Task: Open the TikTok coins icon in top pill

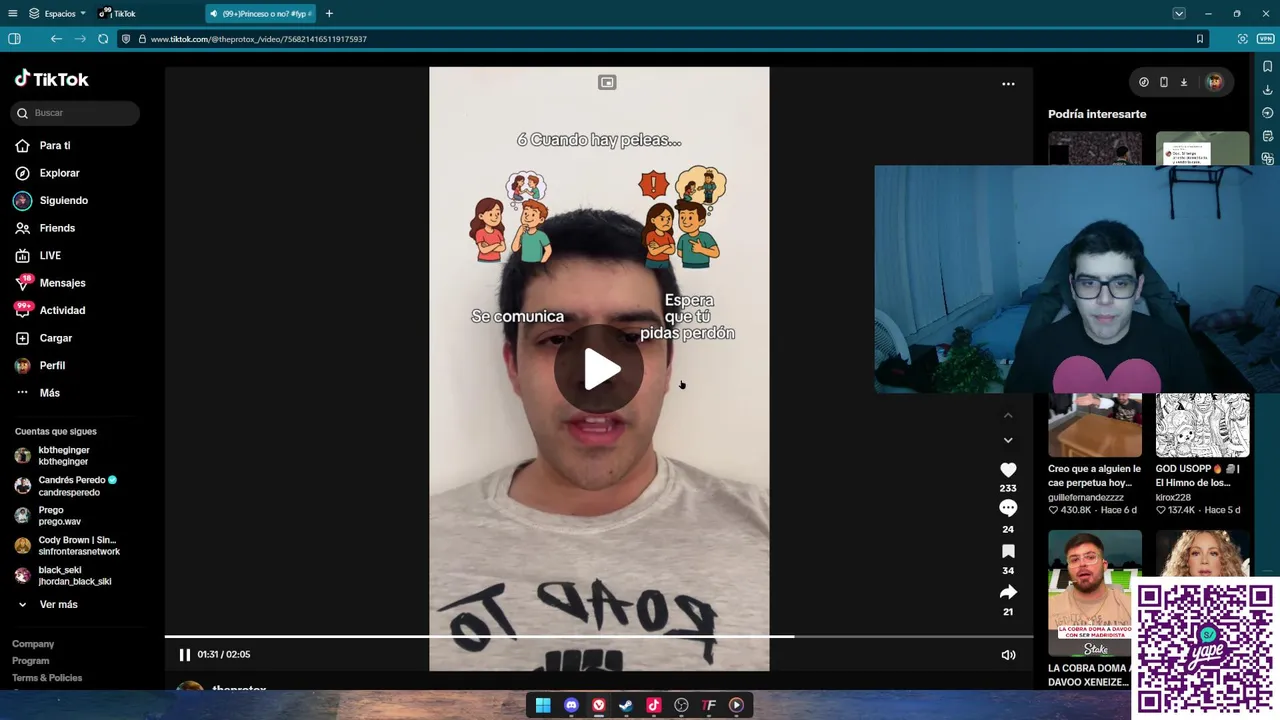Action: click(x=1144, y=82)
